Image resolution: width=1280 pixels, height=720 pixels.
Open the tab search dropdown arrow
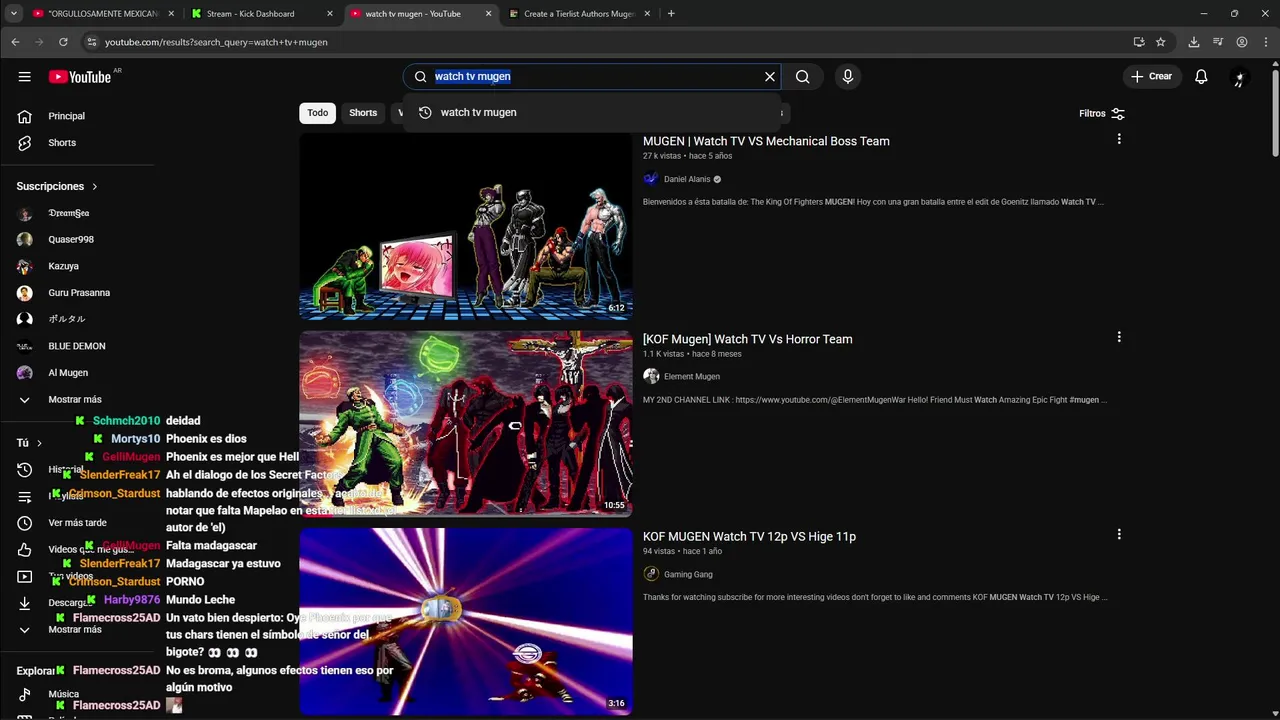coord(13,14)
